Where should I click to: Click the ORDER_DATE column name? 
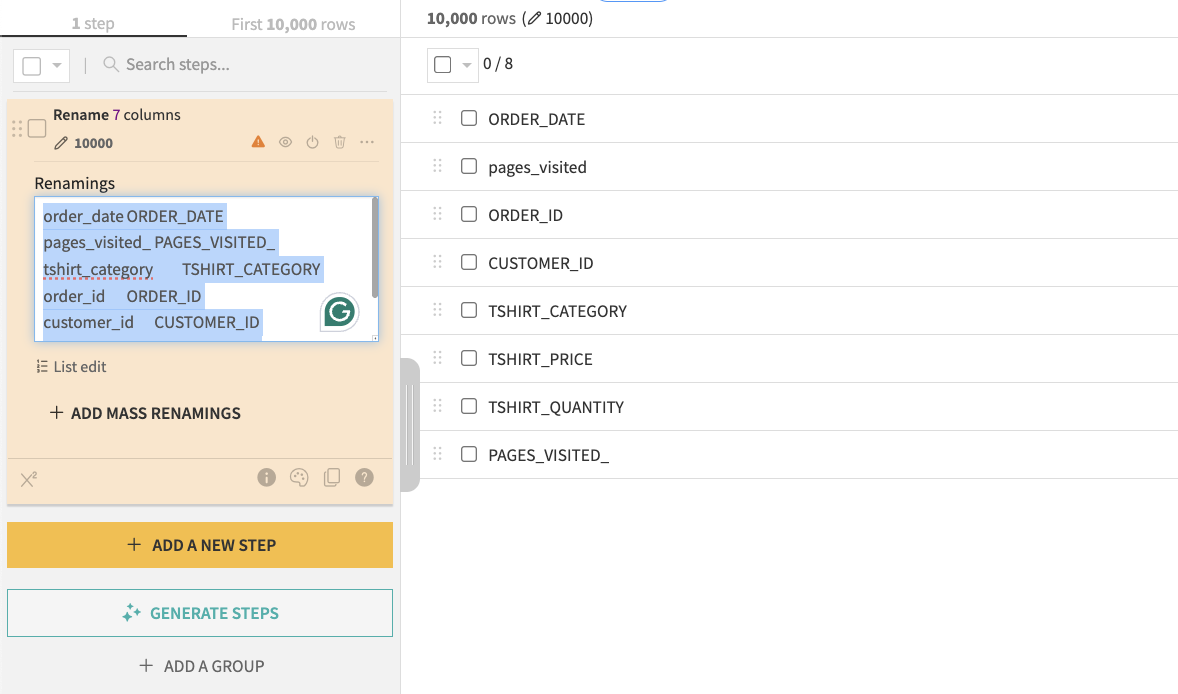(536, 119)
